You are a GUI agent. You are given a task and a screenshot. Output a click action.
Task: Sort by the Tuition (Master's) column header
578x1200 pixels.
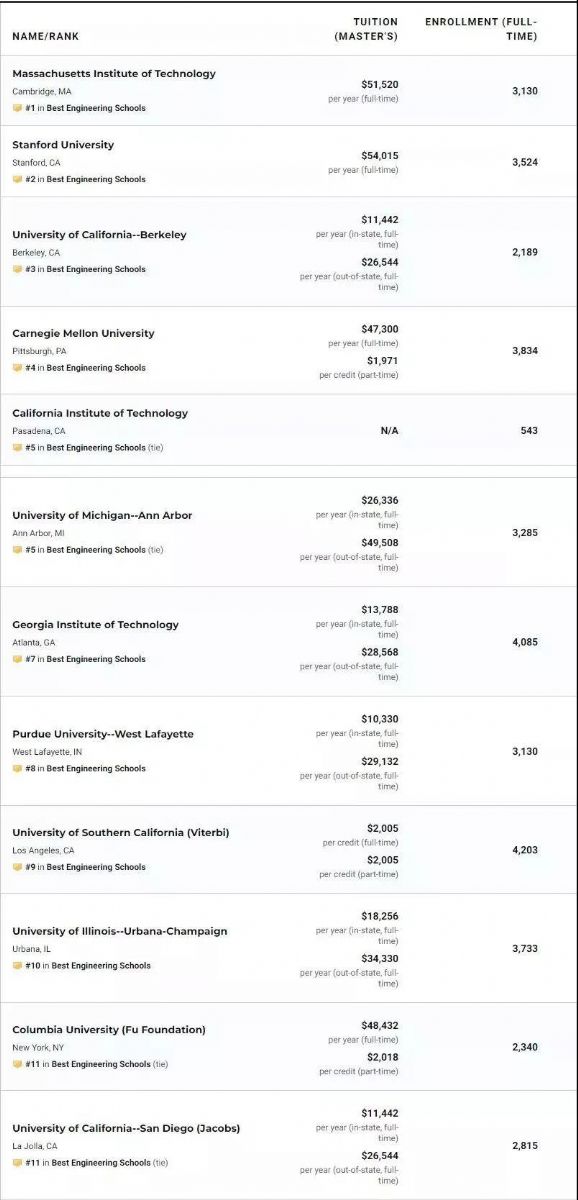pos(366,29)
